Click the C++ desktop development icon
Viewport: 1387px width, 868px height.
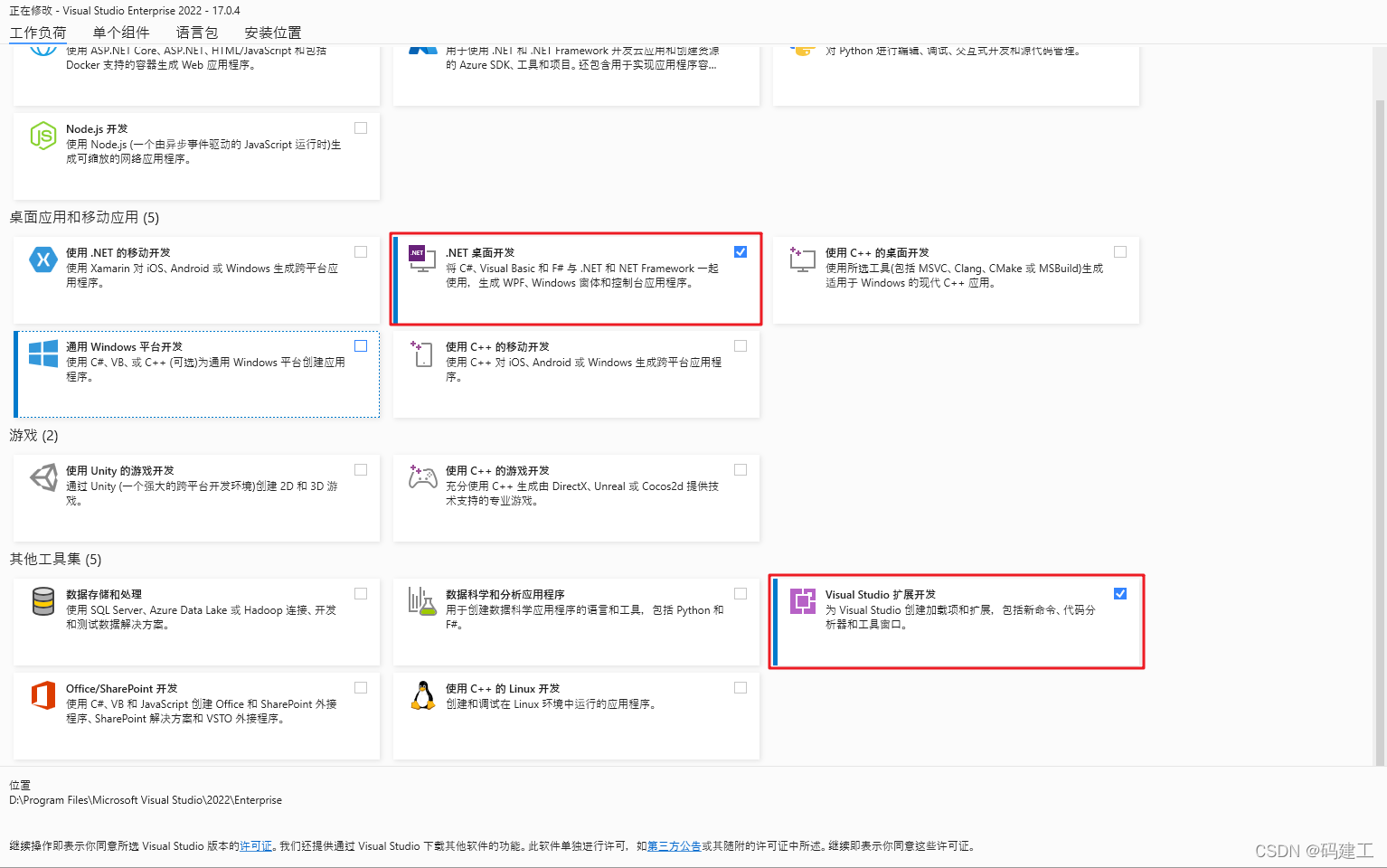point(802,259)
